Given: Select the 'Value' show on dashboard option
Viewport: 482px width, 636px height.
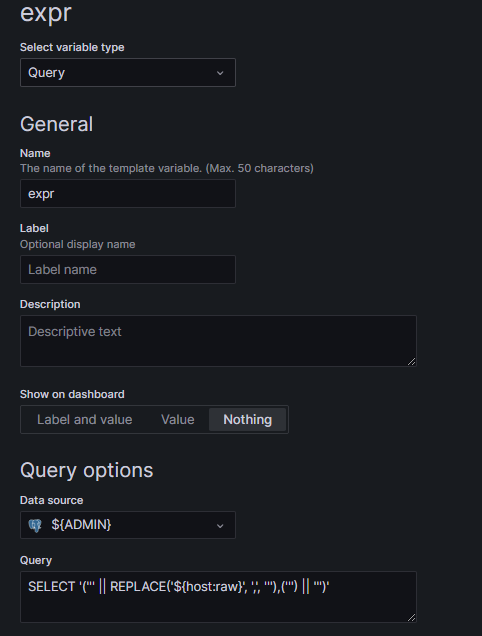Looking at the screenshot, I should (178, 419).
